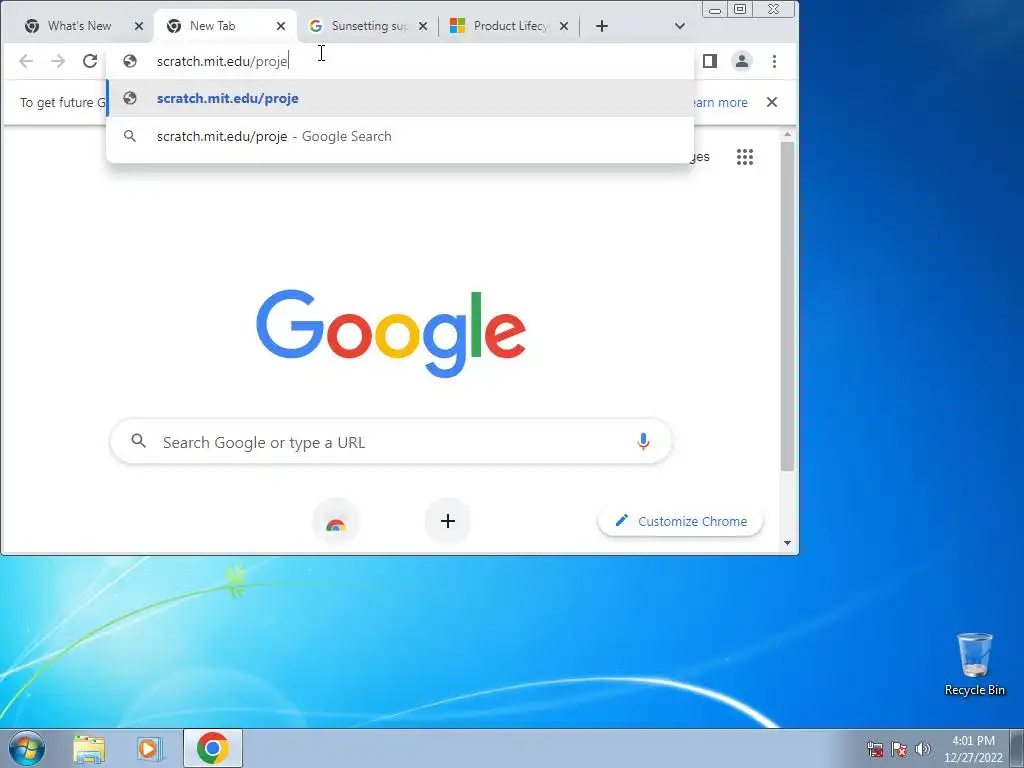This screenshot has width=1024, height=768.
Task: Open the Chrome Web Store shortcut
Action: pyautogui.click(x=336, y=521)
